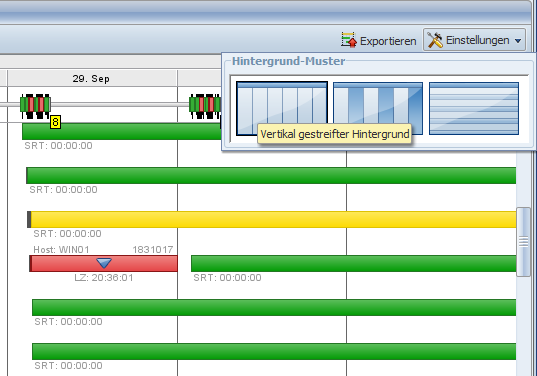This screenshot has width=537, height=376.
Task: Click the 29. Sep date header
Action: tap(91, 79)
